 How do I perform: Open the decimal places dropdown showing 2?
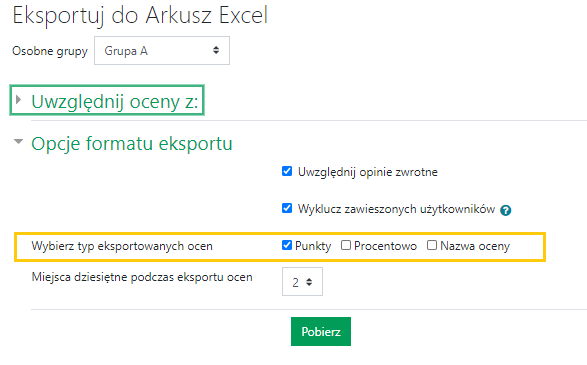[302, 282]
